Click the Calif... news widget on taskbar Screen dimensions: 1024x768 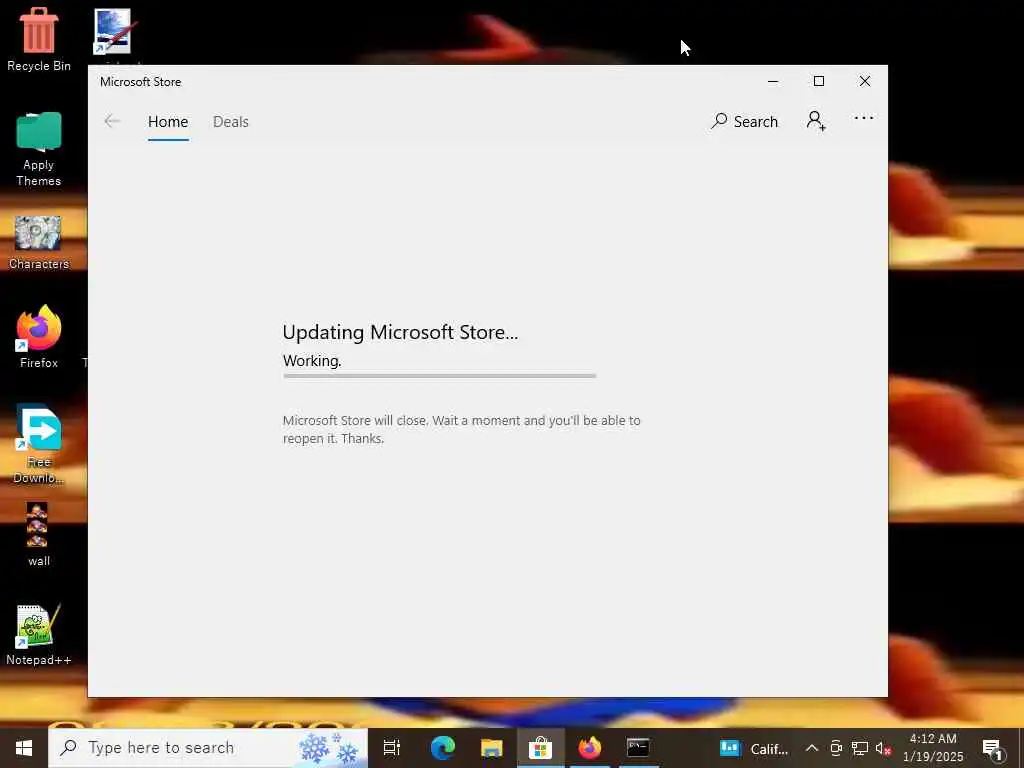[x=754, y=748]
